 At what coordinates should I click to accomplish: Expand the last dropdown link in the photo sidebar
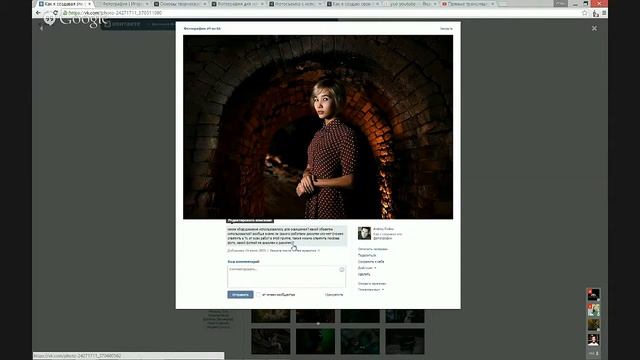click(x=371, y=289)
